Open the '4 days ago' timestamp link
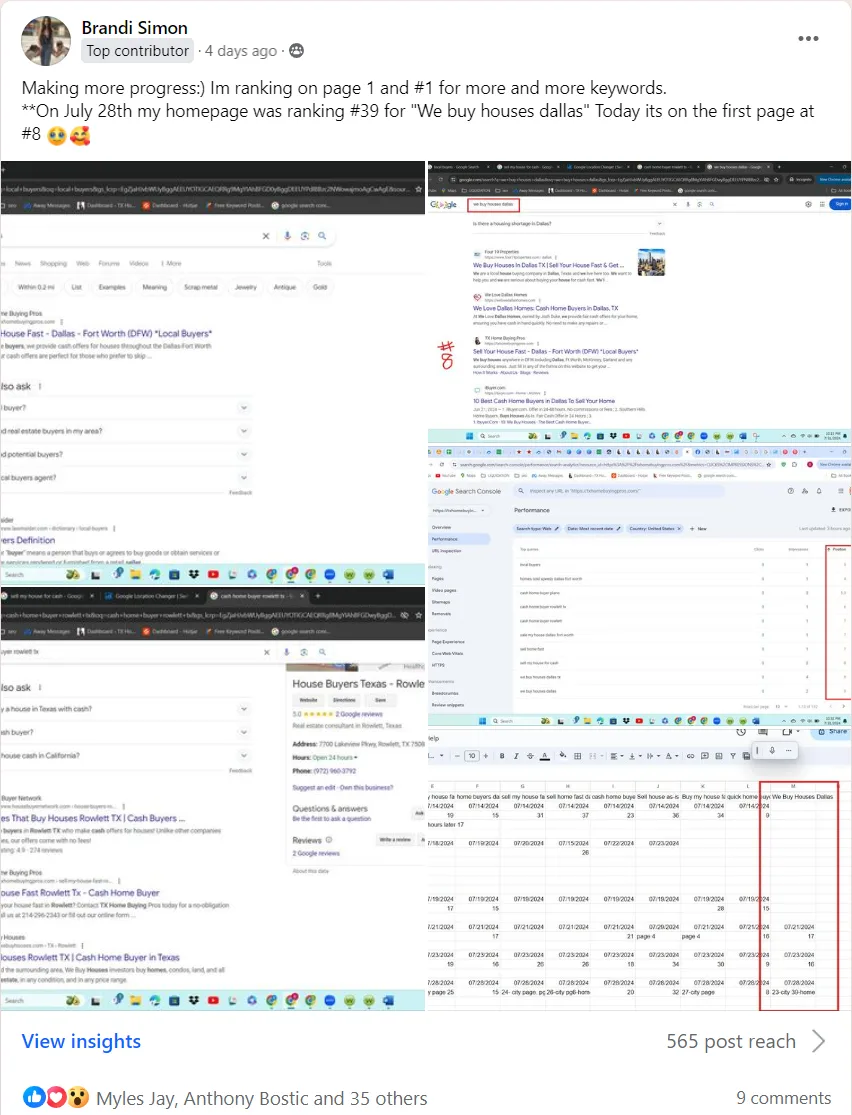This screenshot has width=852, height=1115. (240, 51)
